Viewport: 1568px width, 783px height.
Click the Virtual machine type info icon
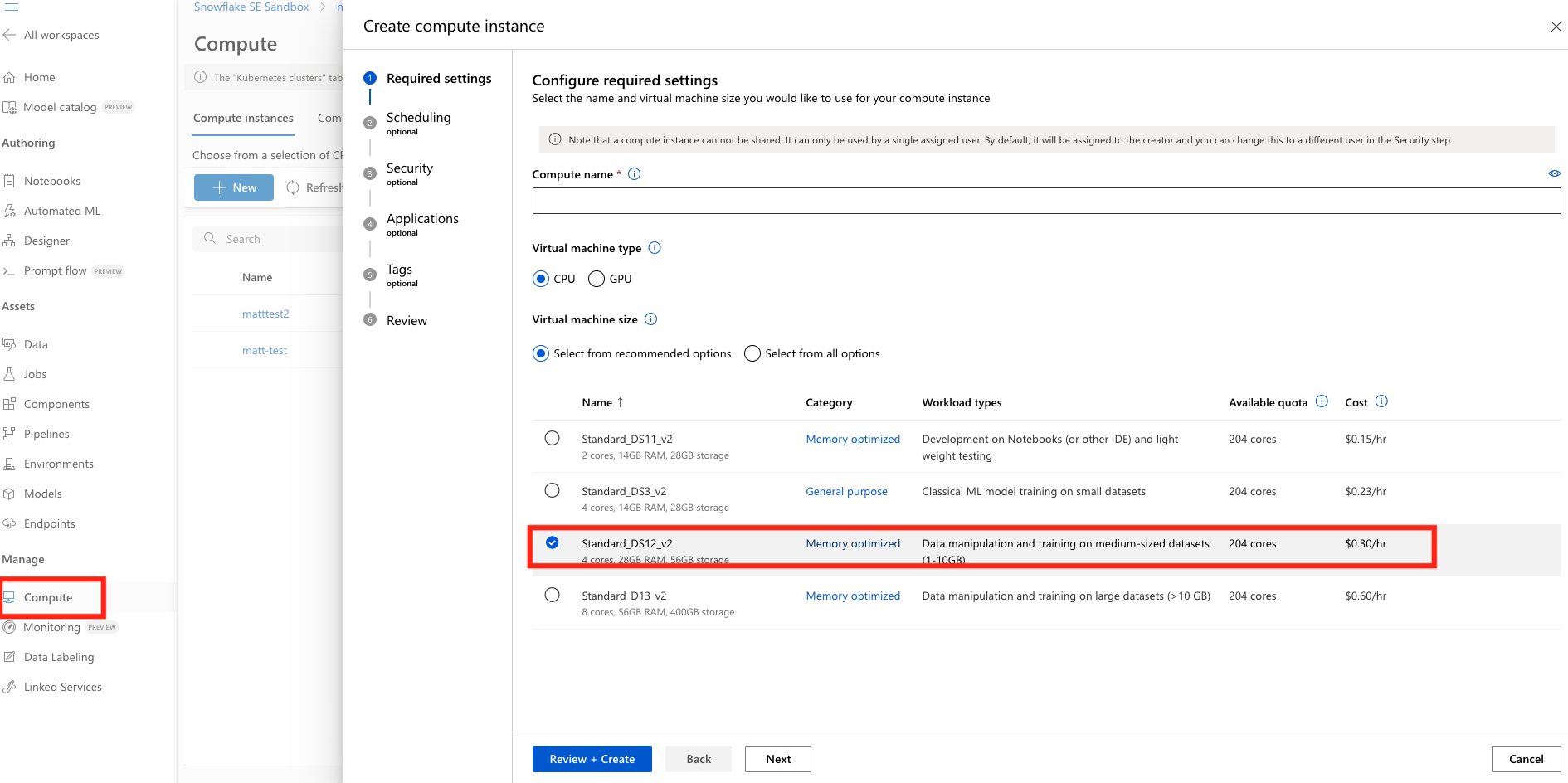[x=655, y=248]
